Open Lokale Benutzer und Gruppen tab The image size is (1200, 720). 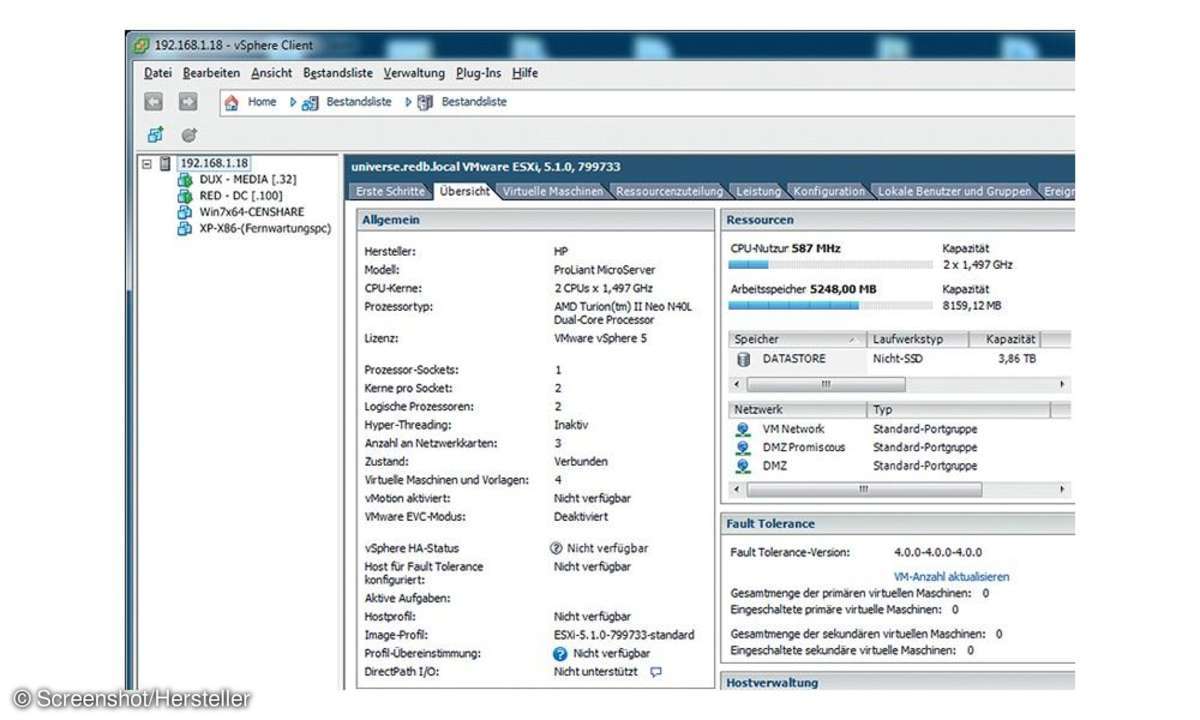click(954, 191)
